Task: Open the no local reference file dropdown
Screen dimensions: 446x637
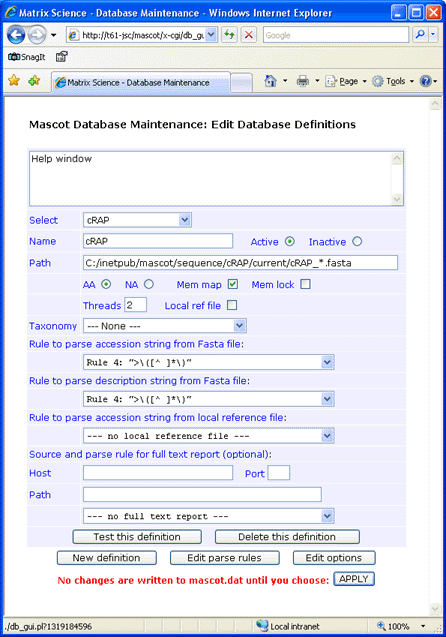Action: point(208,436)
